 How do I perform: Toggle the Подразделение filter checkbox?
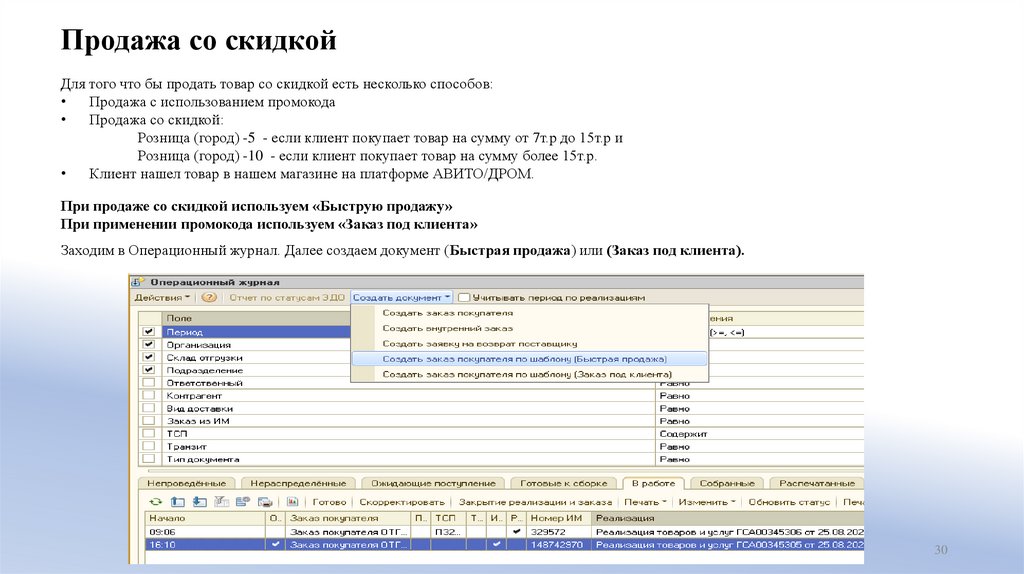[149, 370]
